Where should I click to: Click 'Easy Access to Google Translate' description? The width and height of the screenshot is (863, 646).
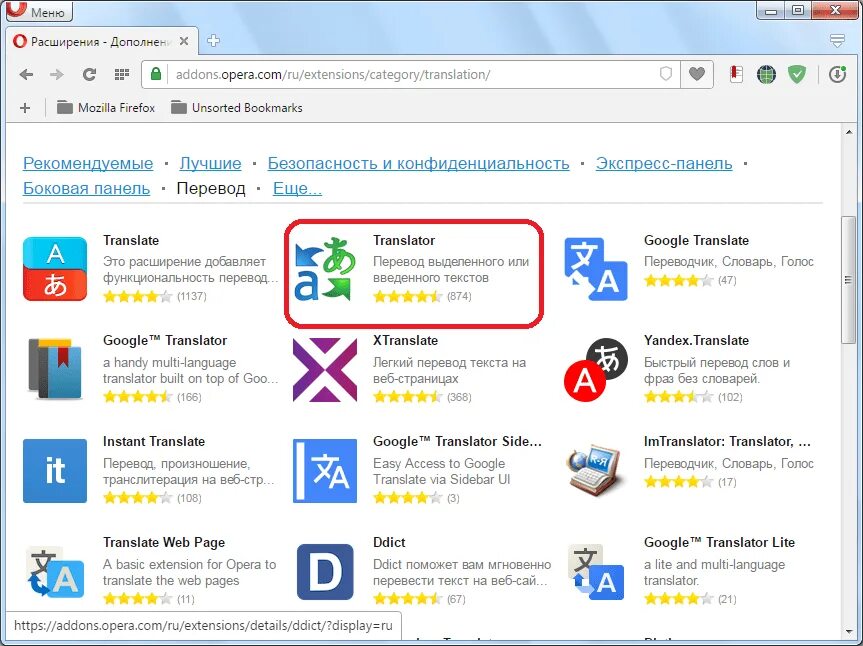[441, 471]
